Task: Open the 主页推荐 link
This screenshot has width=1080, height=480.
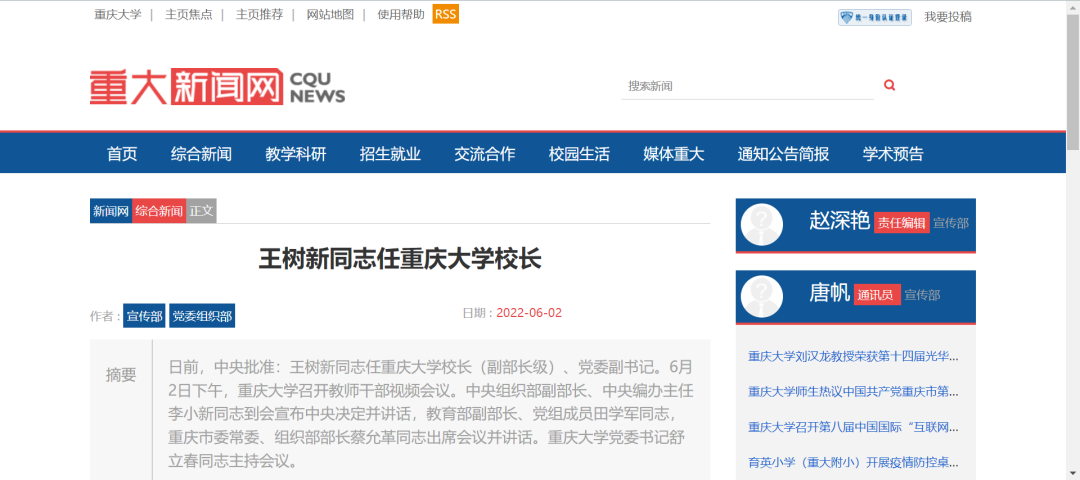Action: [x=260, y=14]
